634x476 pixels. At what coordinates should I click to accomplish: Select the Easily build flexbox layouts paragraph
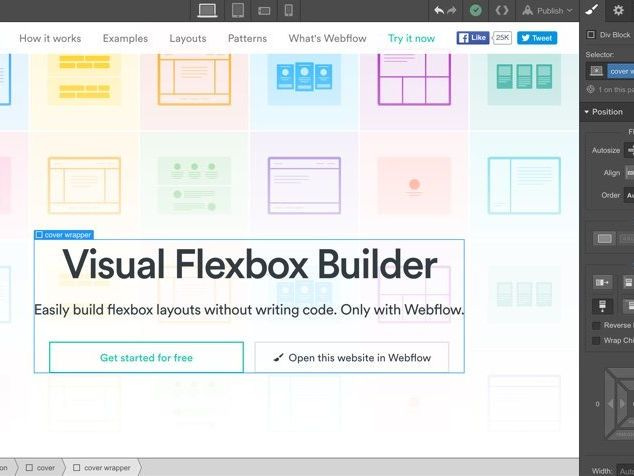(x=249, y=310)
